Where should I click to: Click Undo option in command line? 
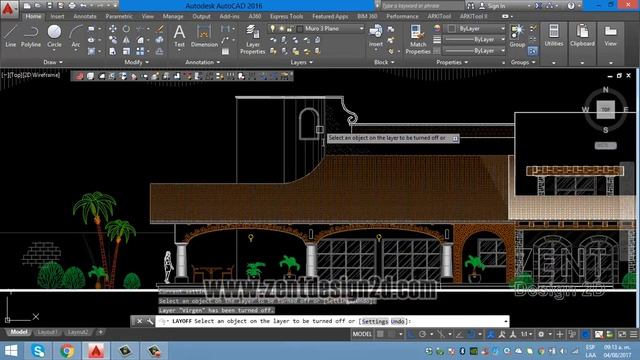pyautogui.click(x=398, y=322)
